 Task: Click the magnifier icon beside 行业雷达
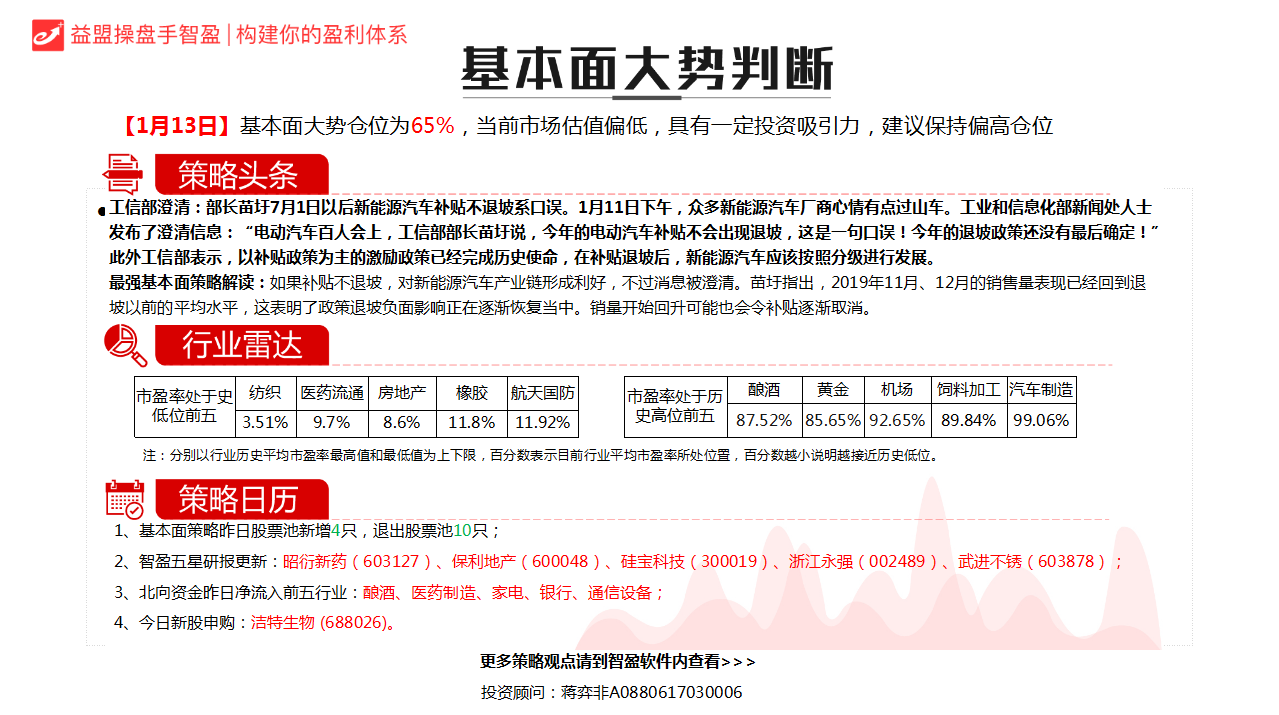tap(126, 346)
